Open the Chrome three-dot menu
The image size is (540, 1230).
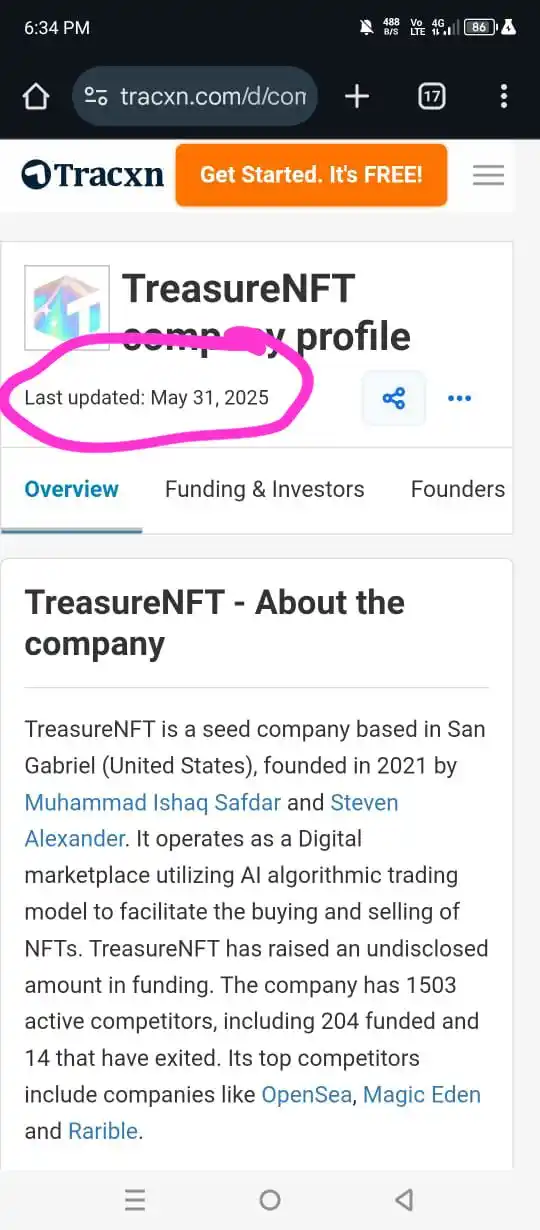[504, 97]
